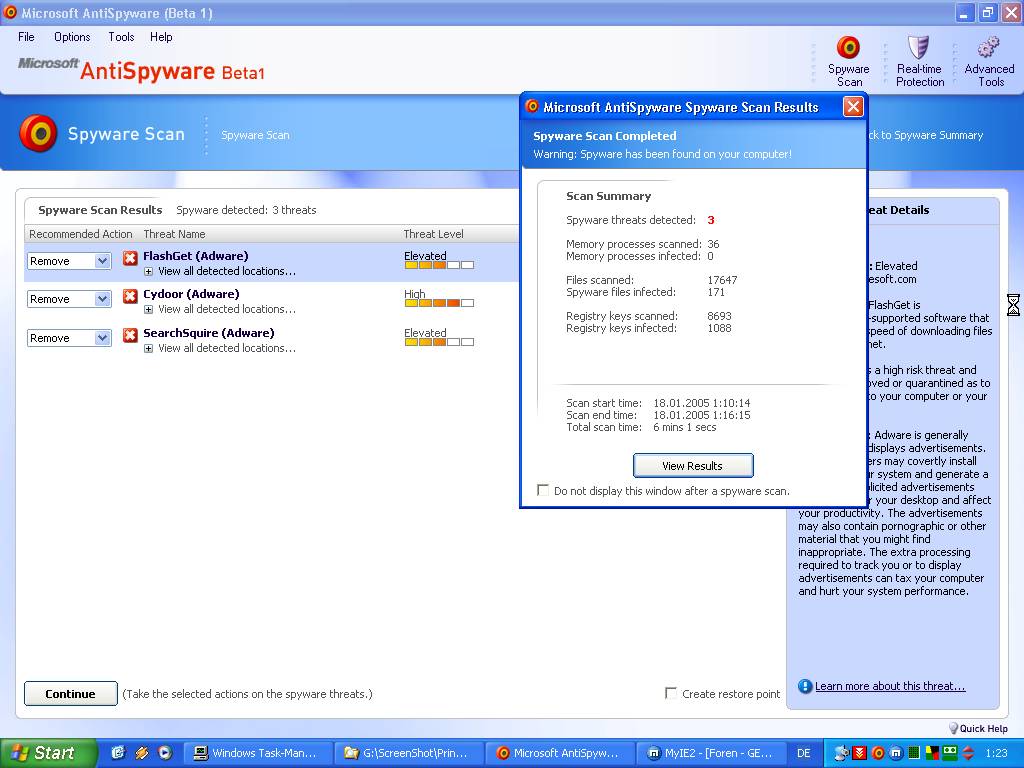Enable Create restore point checkbox
The height and width of the screenshot is (768, 1024).
(671, 693)
